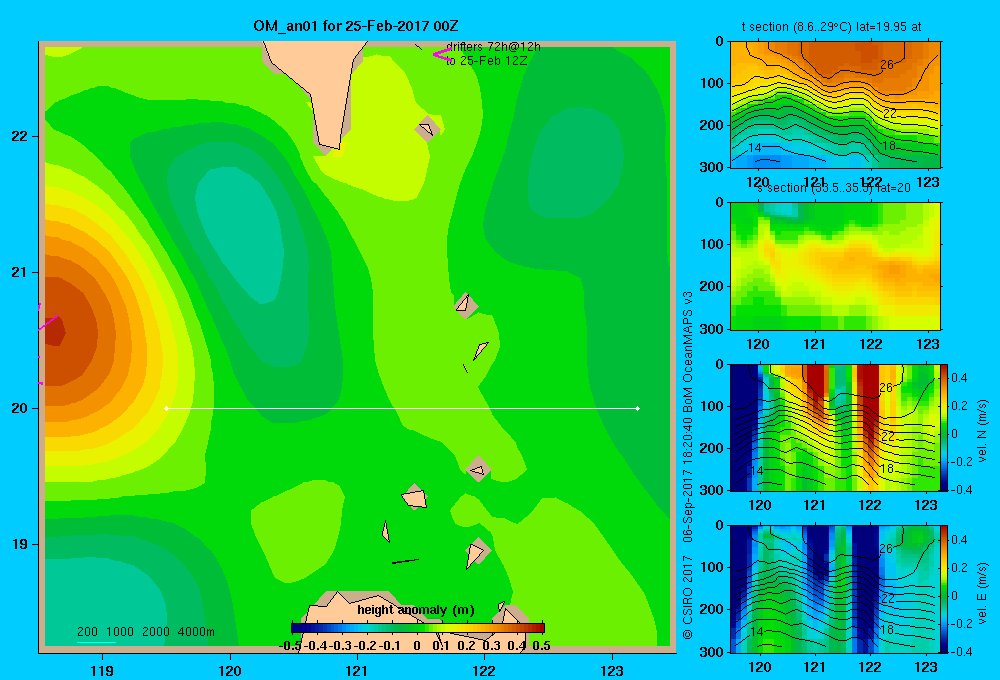Screen dimensions: 1000x680
Task: Click the "height anomaly (m)" label
Action: point(416,610)
